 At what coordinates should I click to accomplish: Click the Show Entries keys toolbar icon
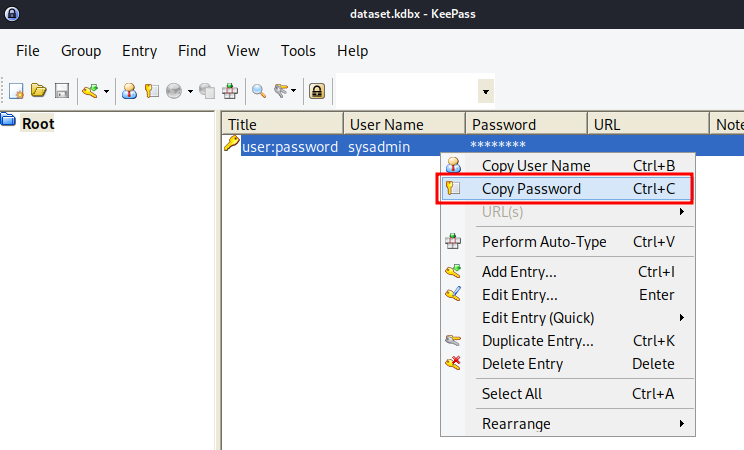(x=282, y=90)
